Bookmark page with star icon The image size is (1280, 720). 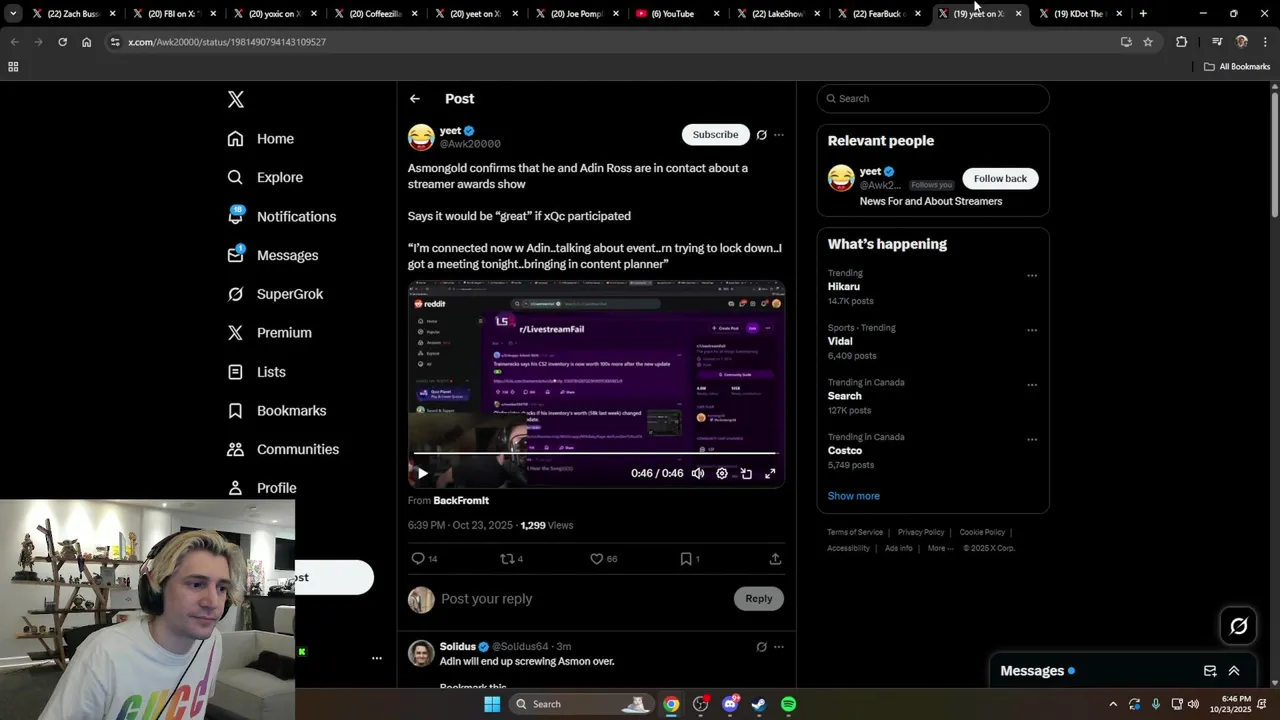(1148, 42)
